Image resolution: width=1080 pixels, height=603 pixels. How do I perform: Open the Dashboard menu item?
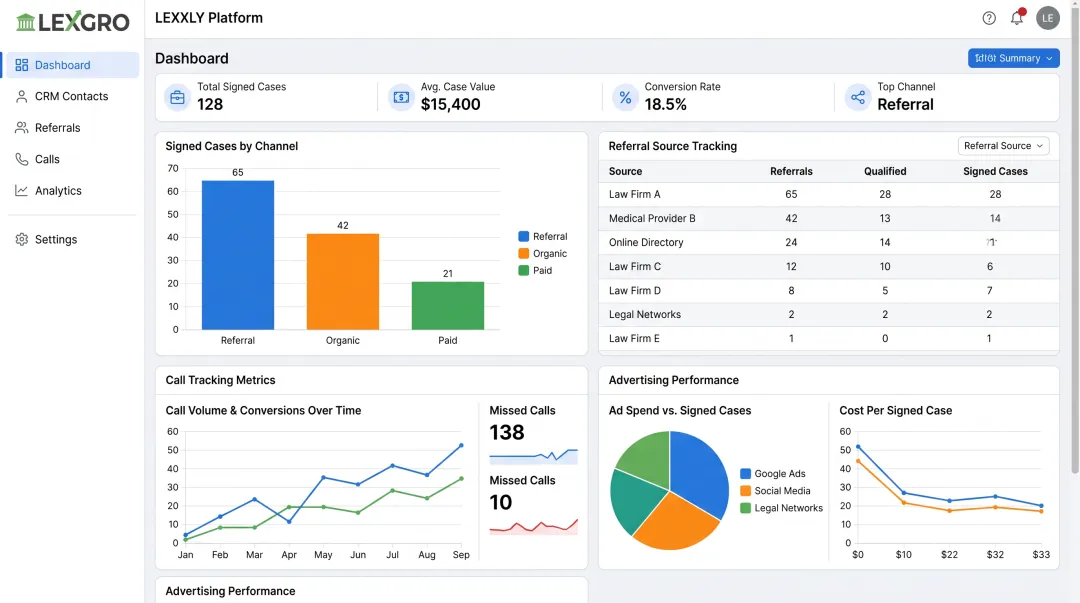71,65
